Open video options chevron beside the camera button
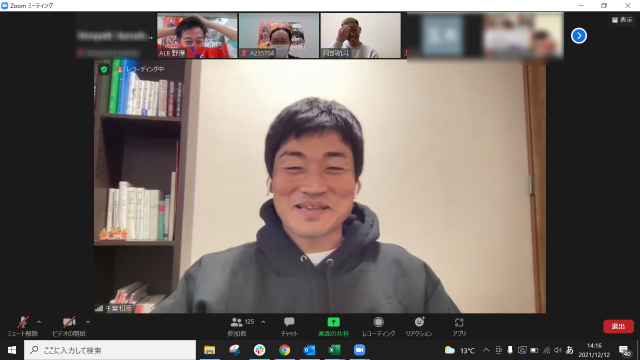The image size is (640, 360). click(x=88, y=322)
